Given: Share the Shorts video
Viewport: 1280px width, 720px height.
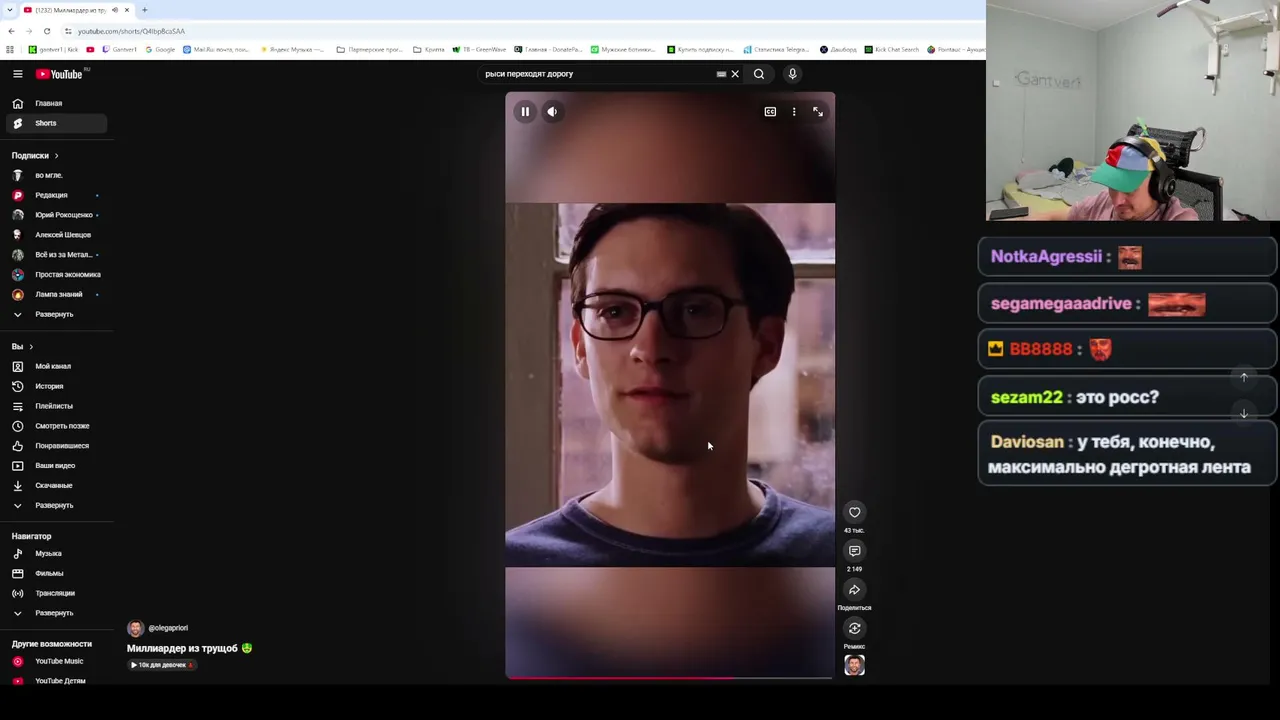Looking at the screenshot, I should click(x=854, y=590).
